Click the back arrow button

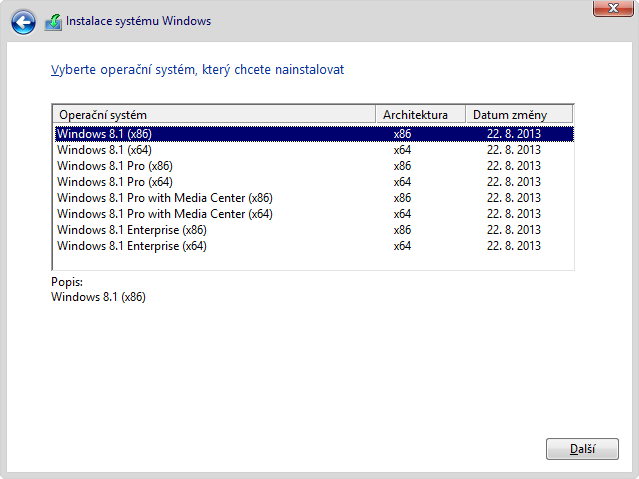tap(25, 21)
